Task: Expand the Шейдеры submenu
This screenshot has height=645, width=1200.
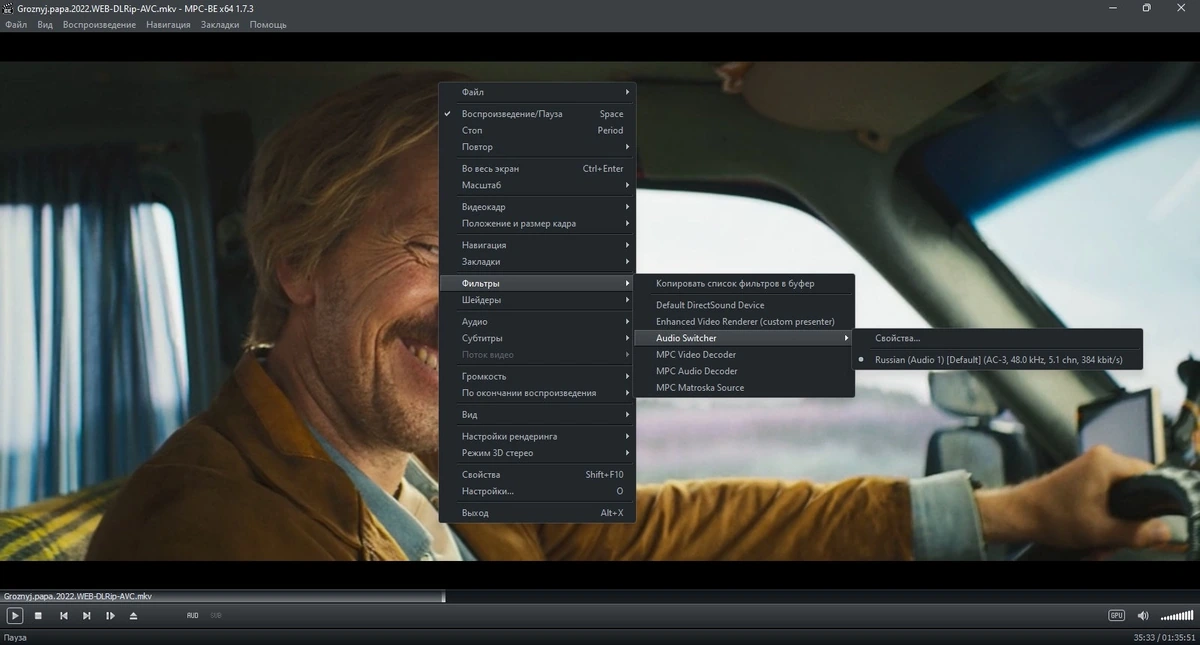Action: [x=537, y=300]
